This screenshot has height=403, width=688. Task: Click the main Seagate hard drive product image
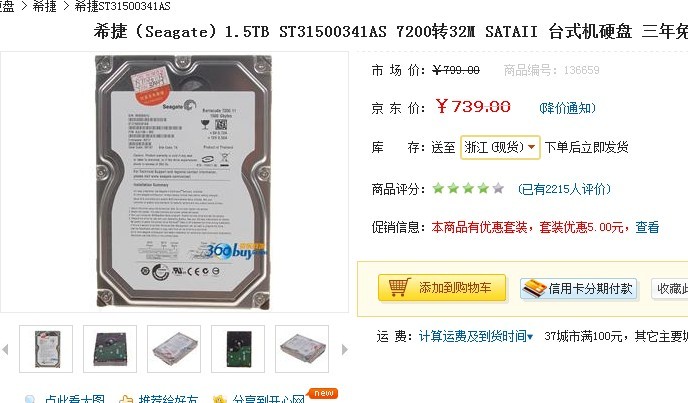[x=183, y=182]
